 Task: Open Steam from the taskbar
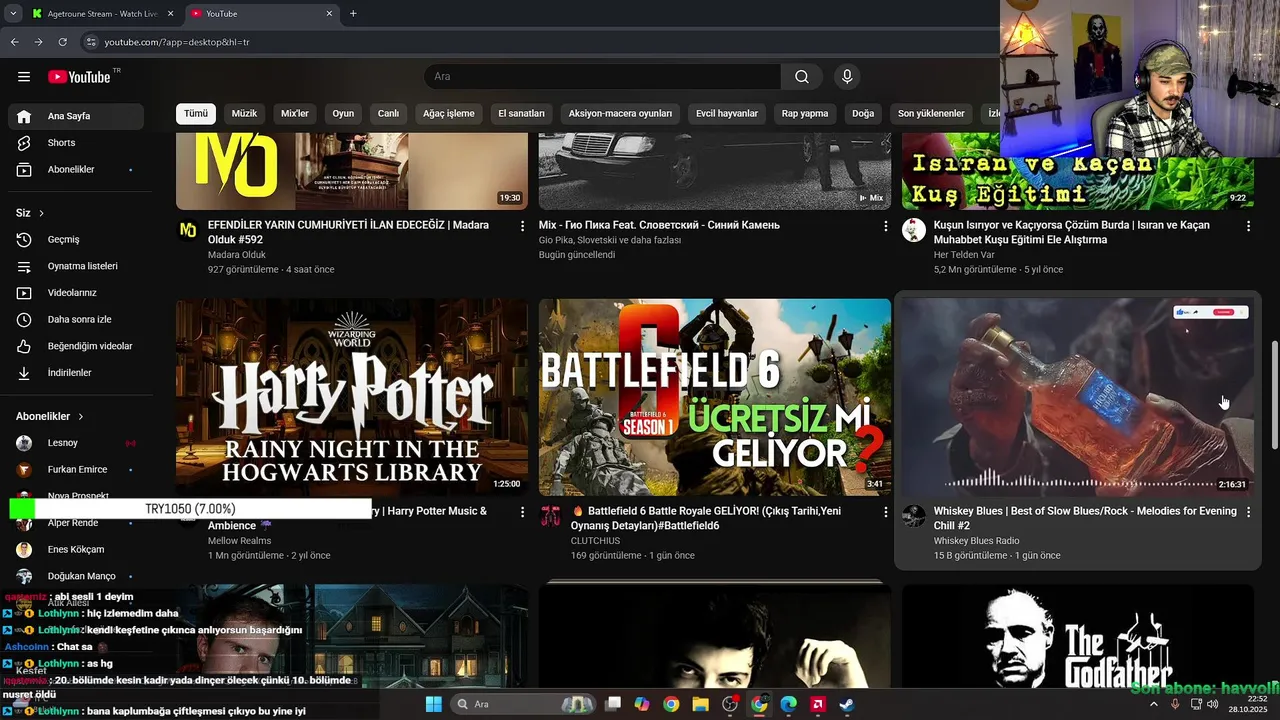846,704
